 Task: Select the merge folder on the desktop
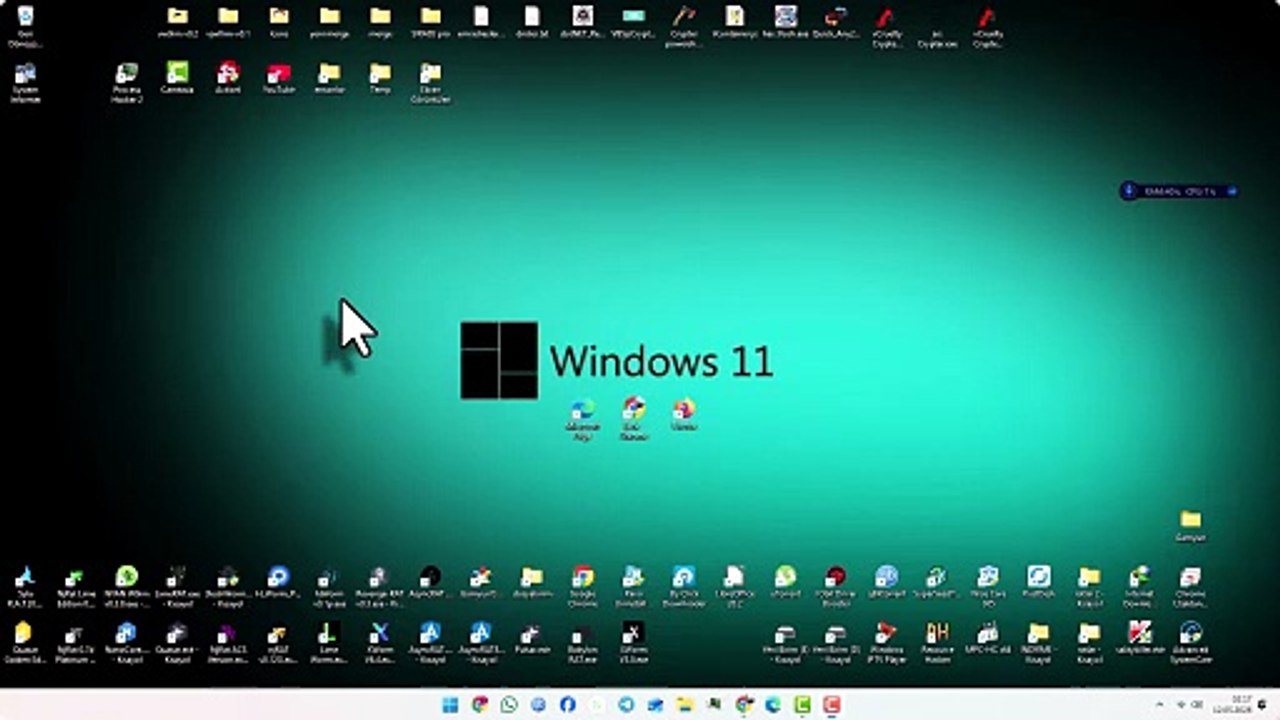tap(380, 22)
